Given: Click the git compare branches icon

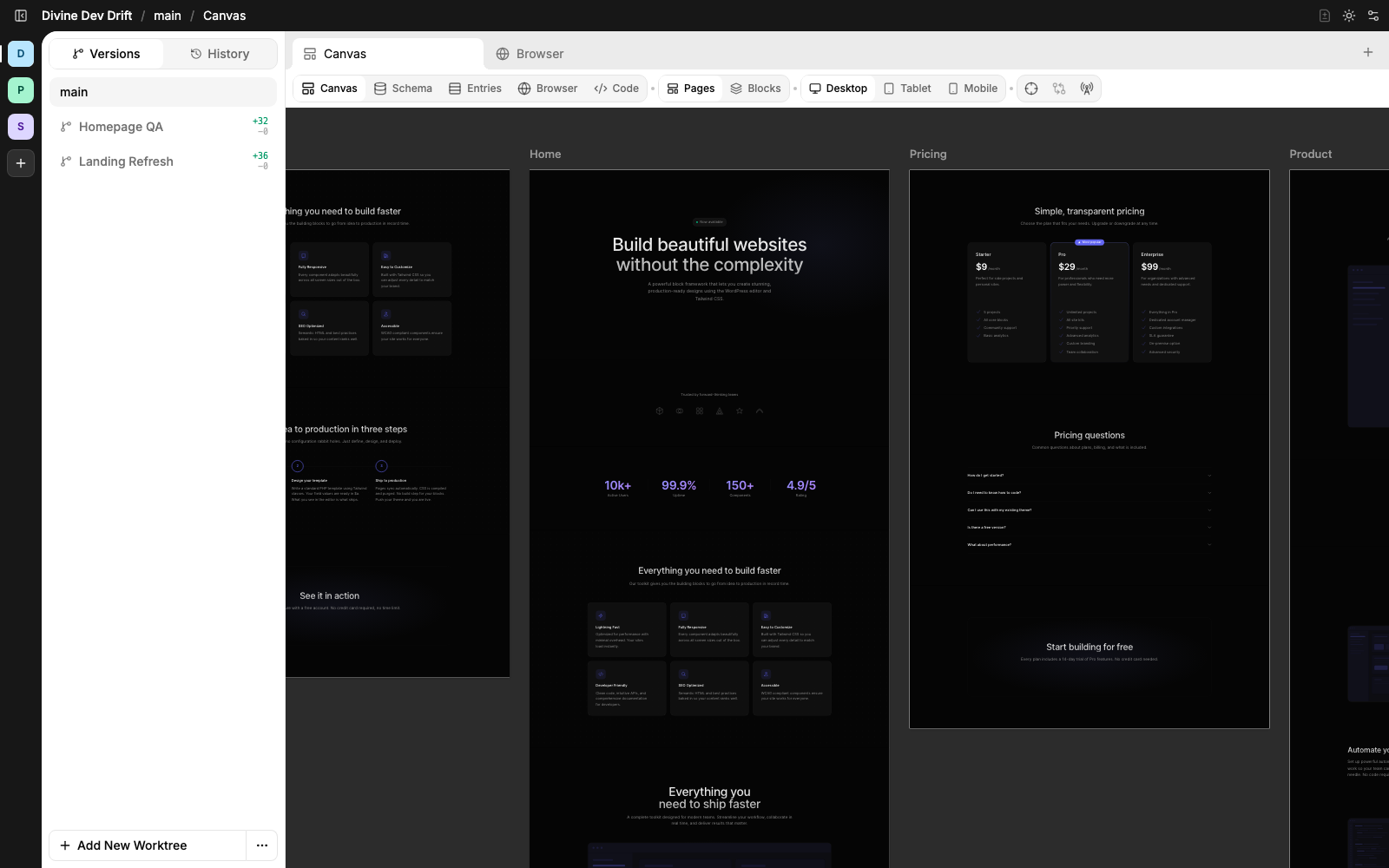Looking at the screenshot, I should (1059, 89).
